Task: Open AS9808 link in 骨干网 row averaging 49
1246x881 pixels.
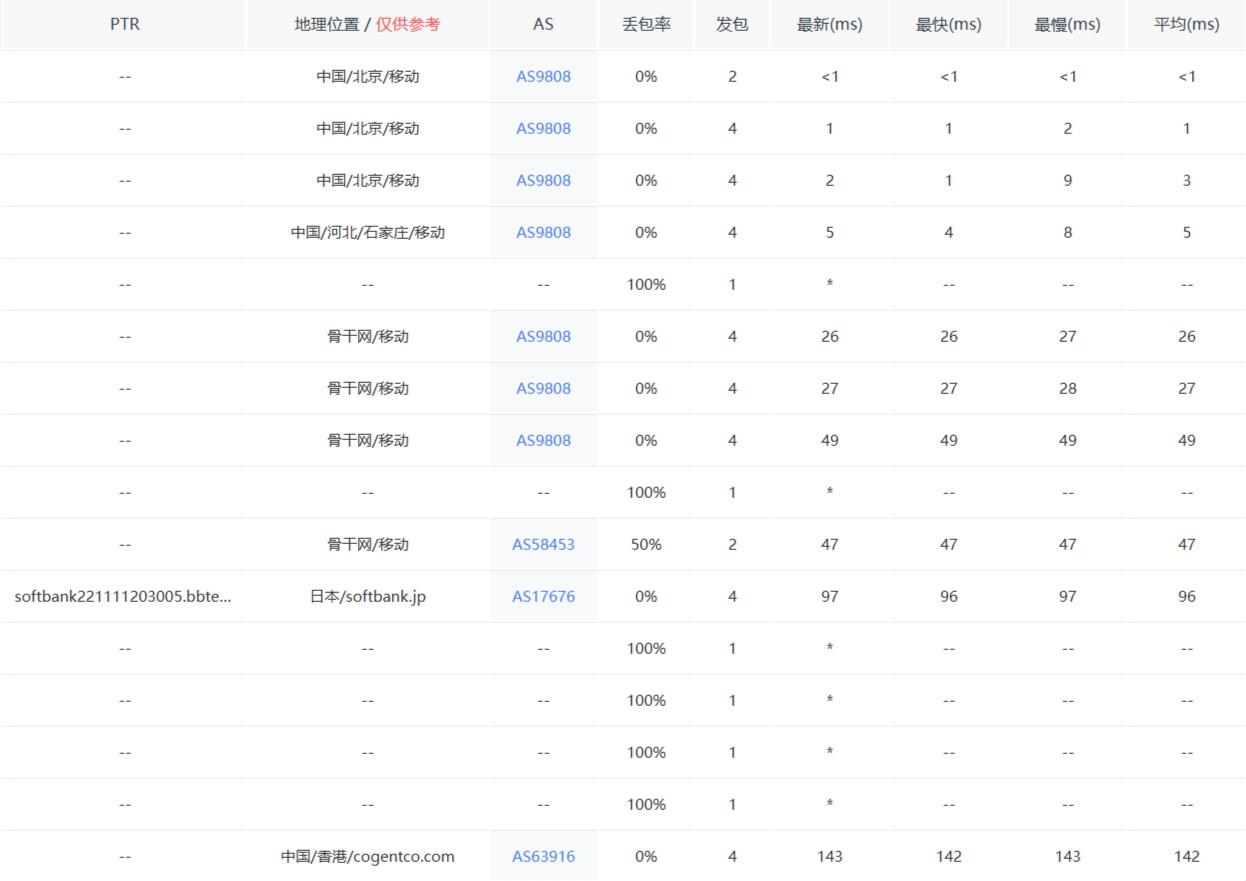Action: pyautogui.click(x=543, y=440)
